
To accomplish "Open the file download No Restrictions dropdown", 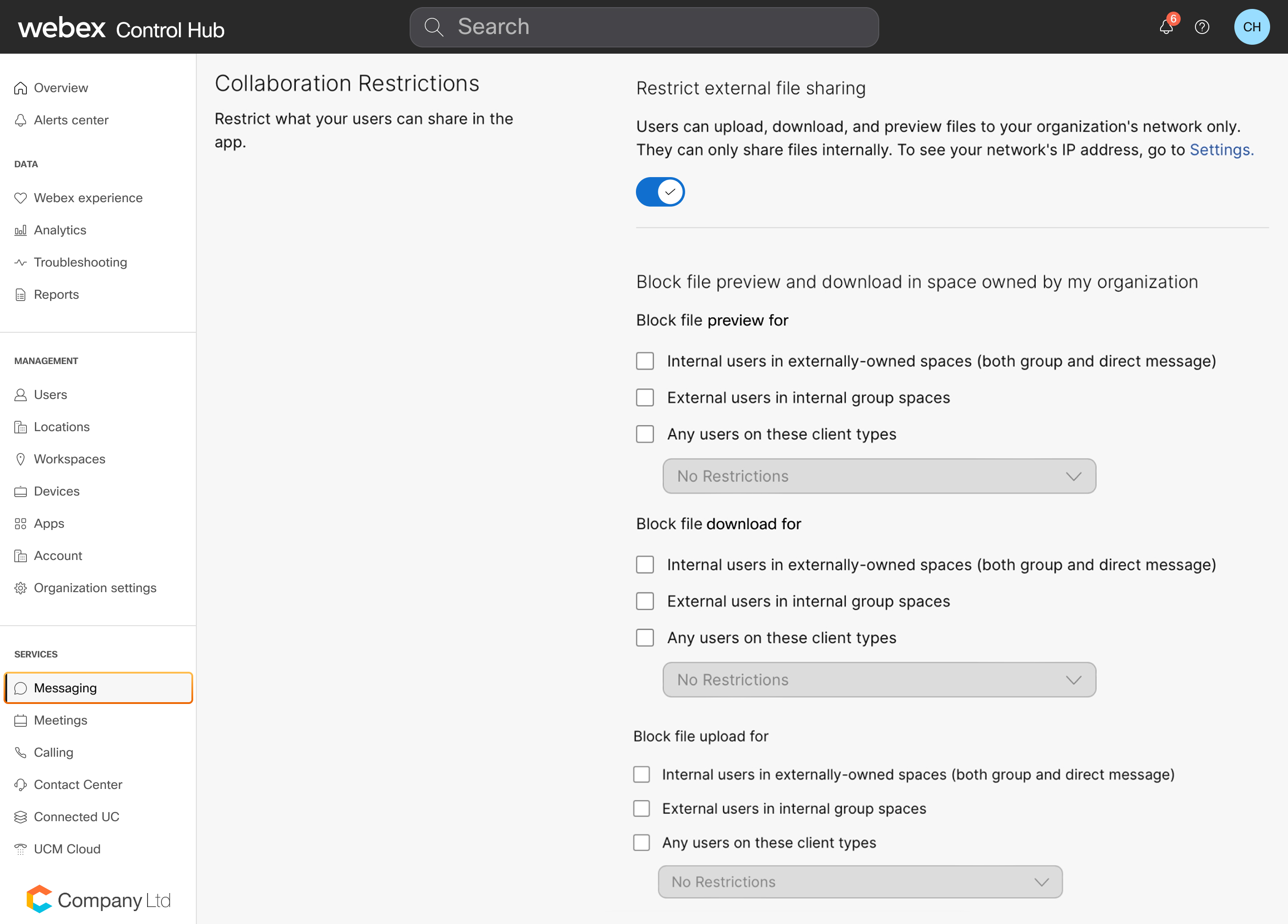I will click(x=879, y=679).
